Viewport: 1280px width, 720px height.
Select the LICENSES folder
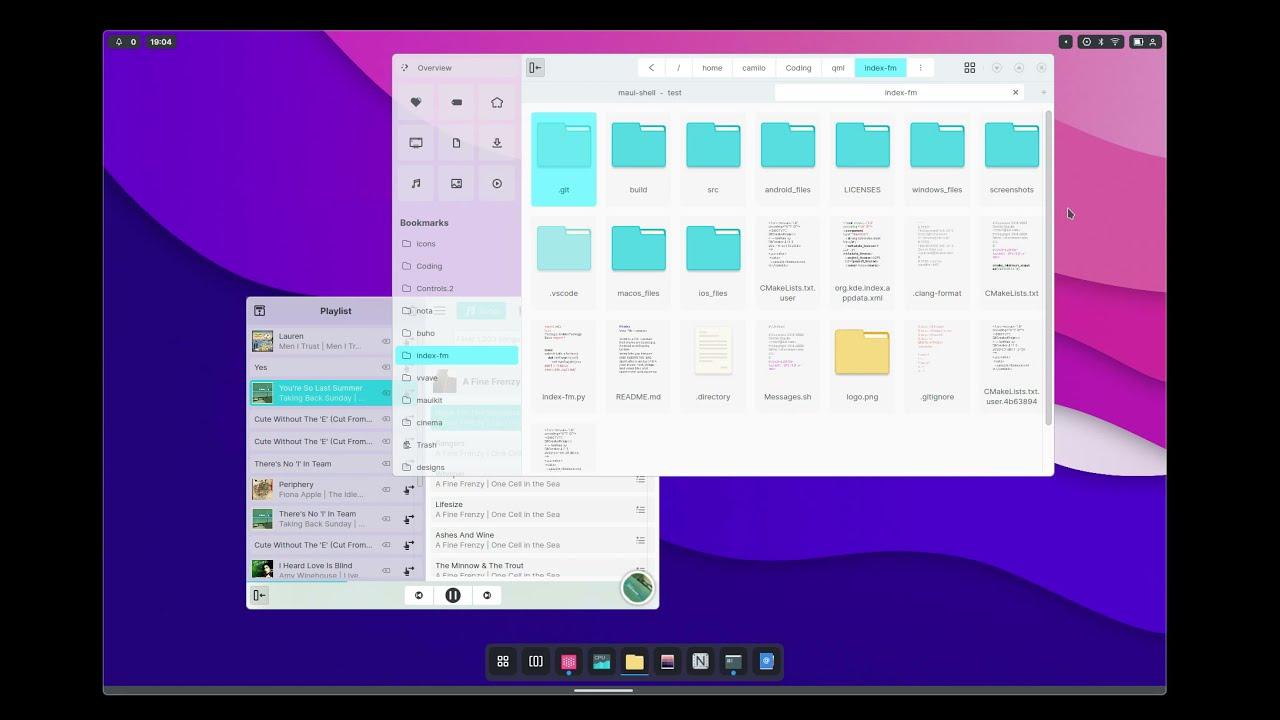tap(862, 159)
